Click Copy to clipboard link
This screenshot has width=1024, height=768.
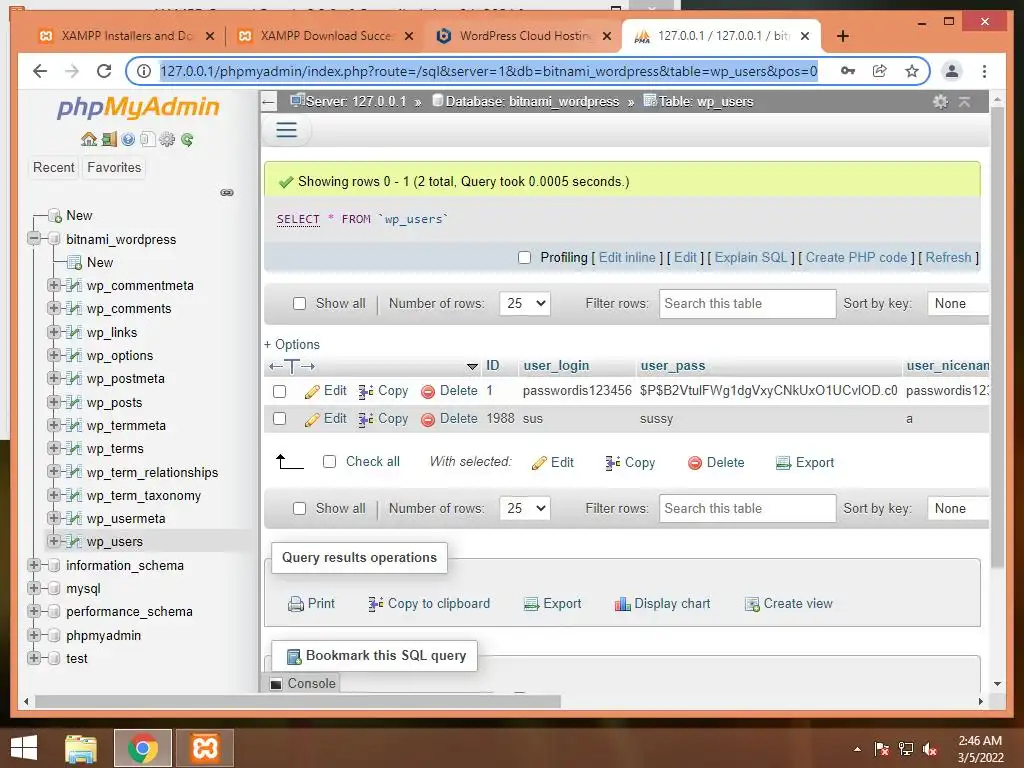tap(438, 604)
